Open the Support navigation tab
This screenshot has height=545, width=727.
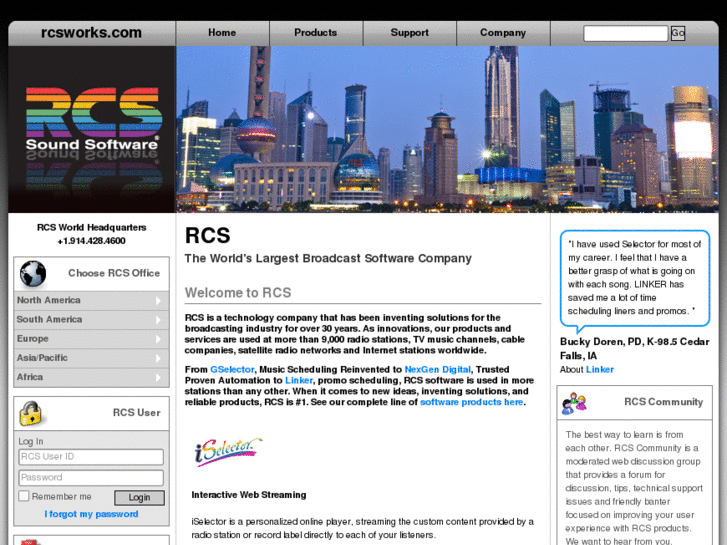tap(409, 33)
